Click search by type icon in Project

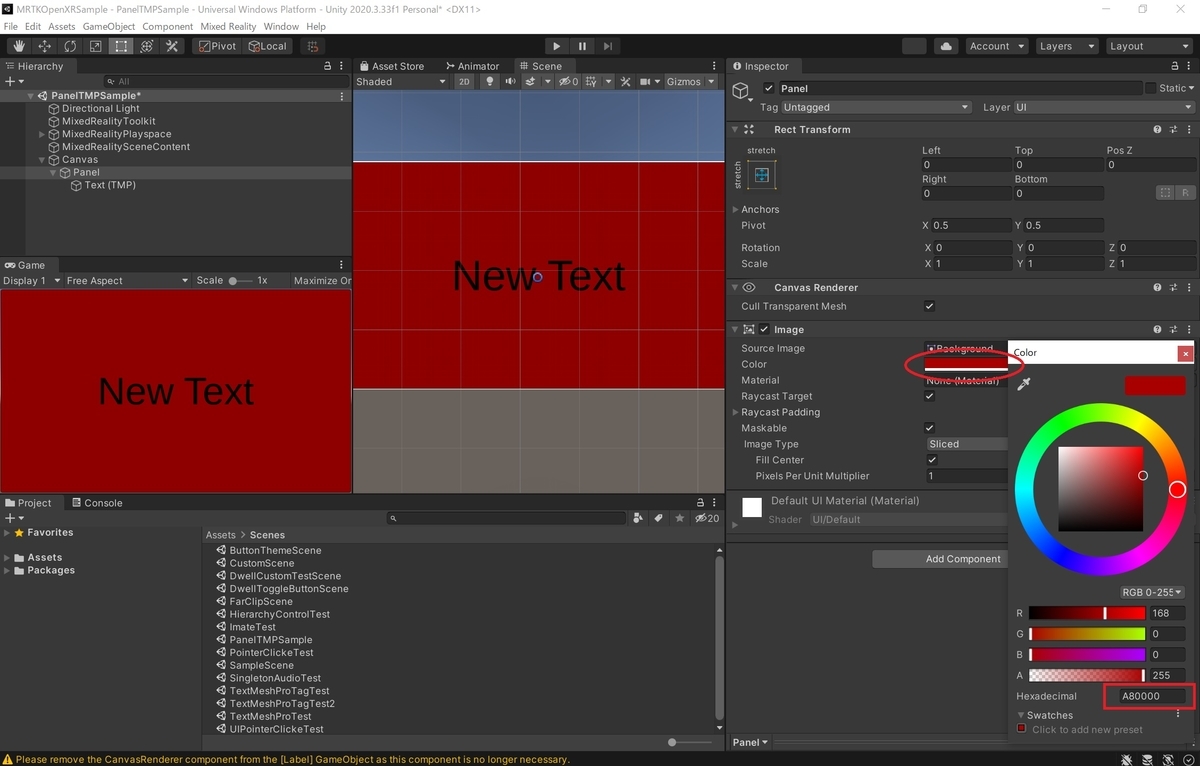point(638,518)
